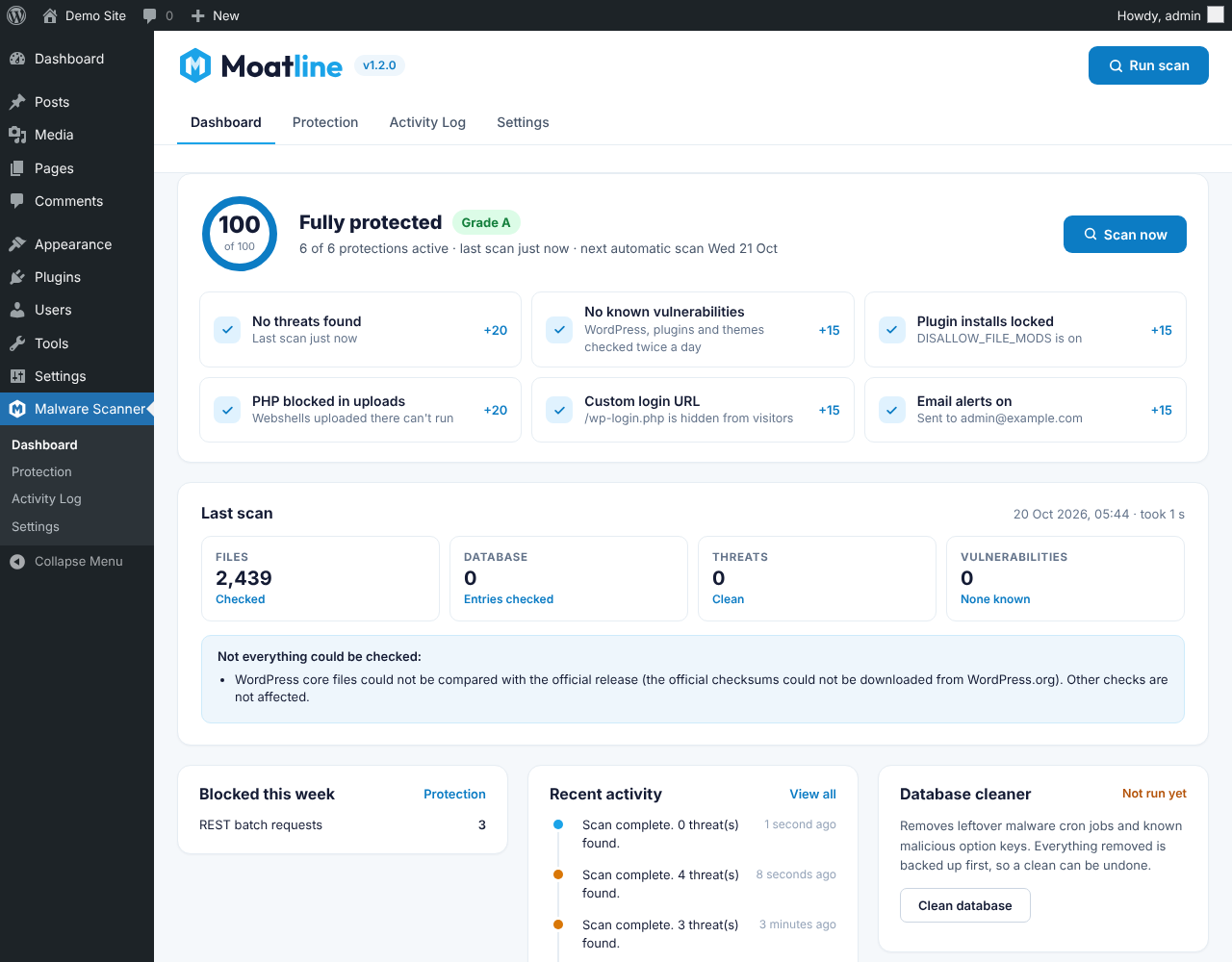Open the comments bubble in admin bar

(x=149, y=15)
